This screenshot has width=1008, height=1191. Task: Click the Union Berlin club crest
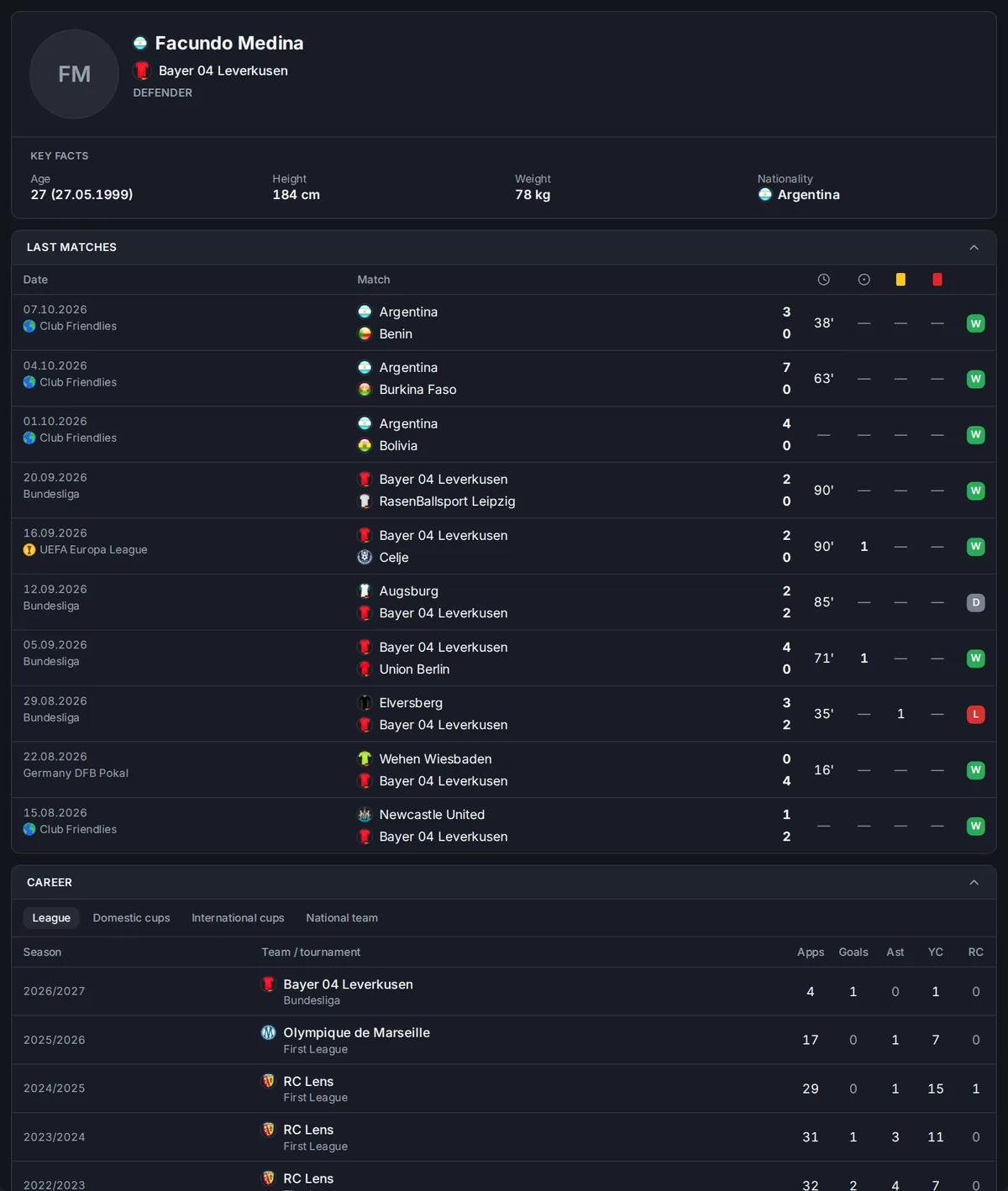(x=365, y=669)
